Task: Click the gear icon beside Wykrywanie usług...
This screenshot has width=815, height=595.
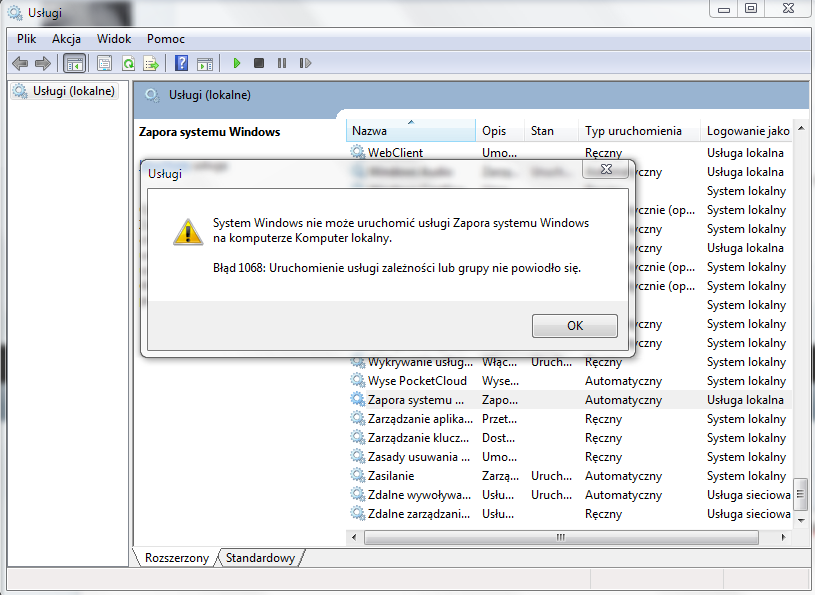Action: click(x=358, y=362)
